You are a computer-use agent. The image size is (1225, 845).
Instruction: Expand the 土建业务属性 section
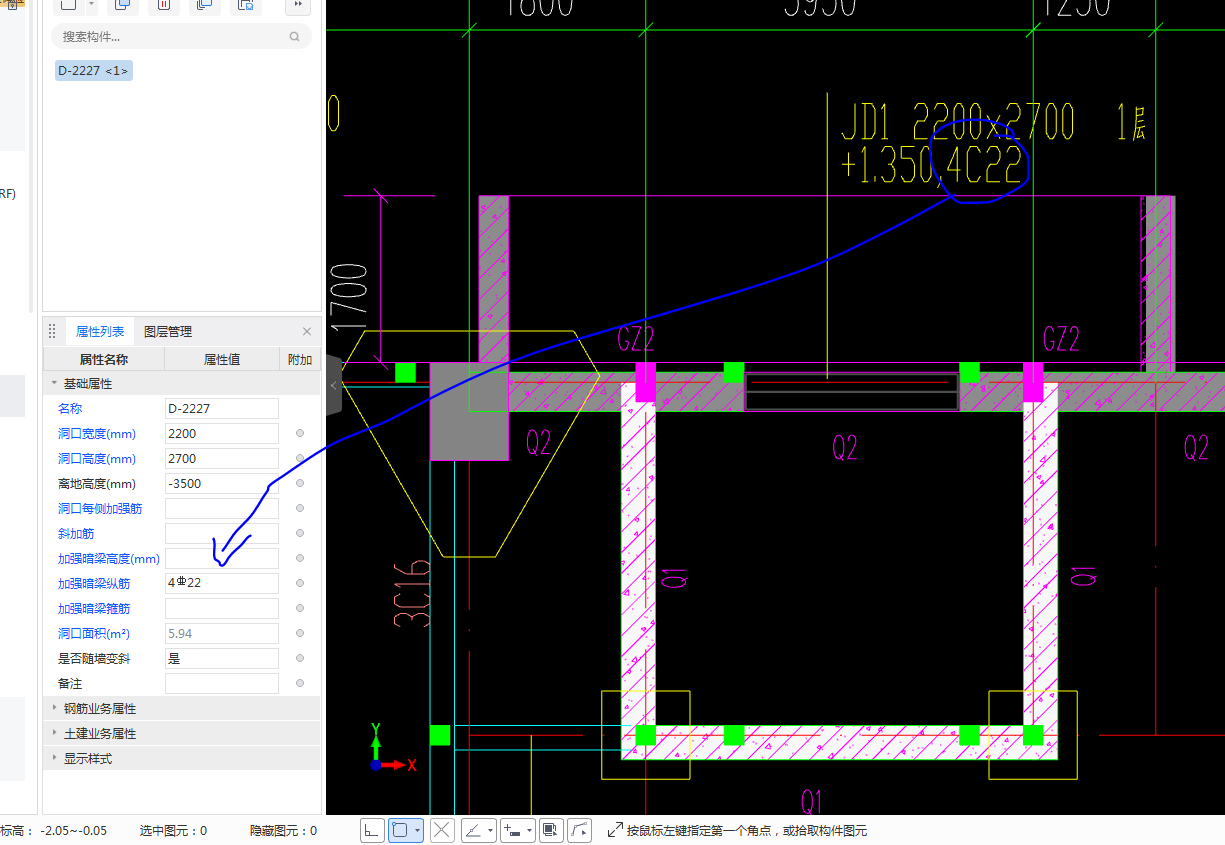(x=100, y=733)
